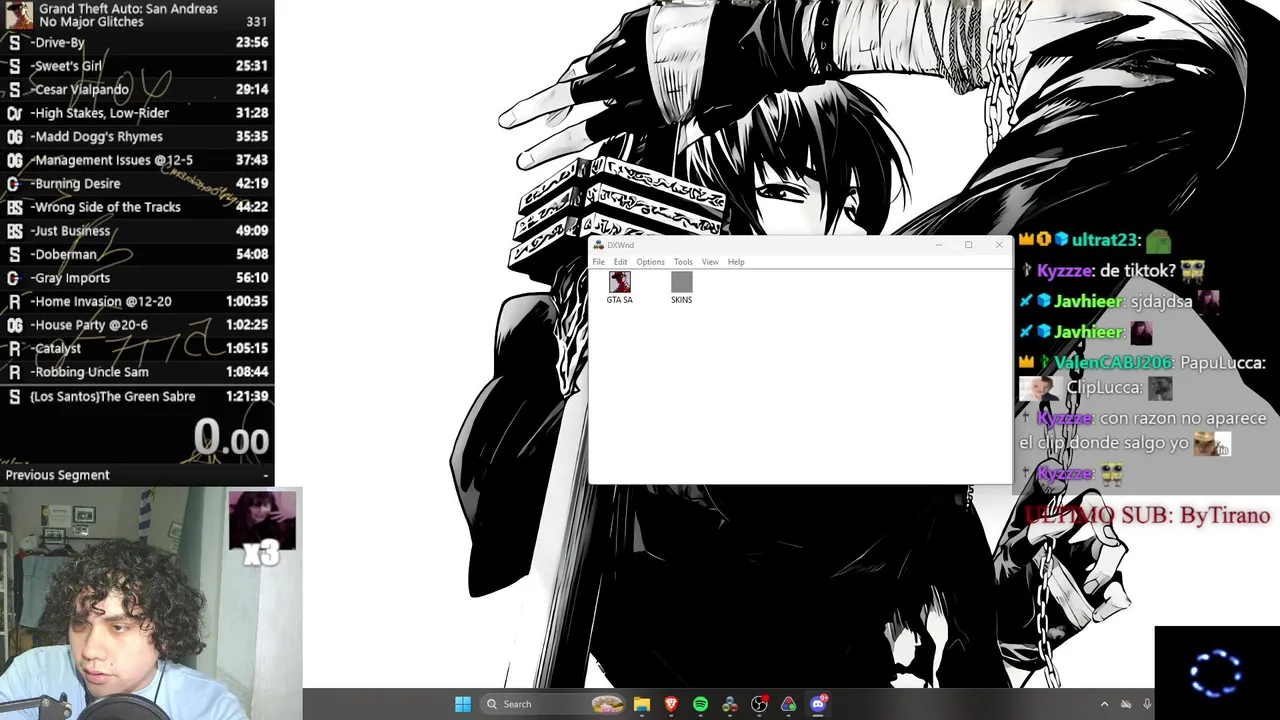Viewport: 1280px width, 720px height.
Task: Click the 0.00 speedrun timer
Action: pos(231,438)
